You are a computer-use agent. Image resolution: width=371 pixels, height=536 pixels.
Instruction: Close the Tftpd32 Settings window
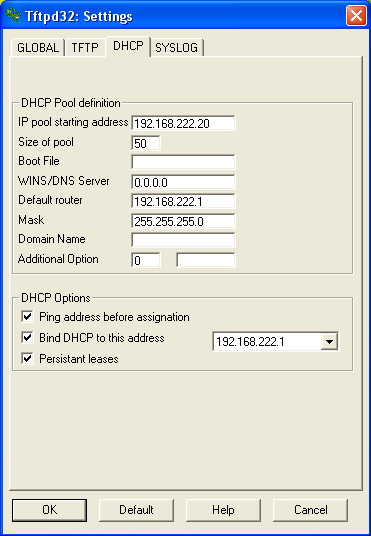click(356, 16)
